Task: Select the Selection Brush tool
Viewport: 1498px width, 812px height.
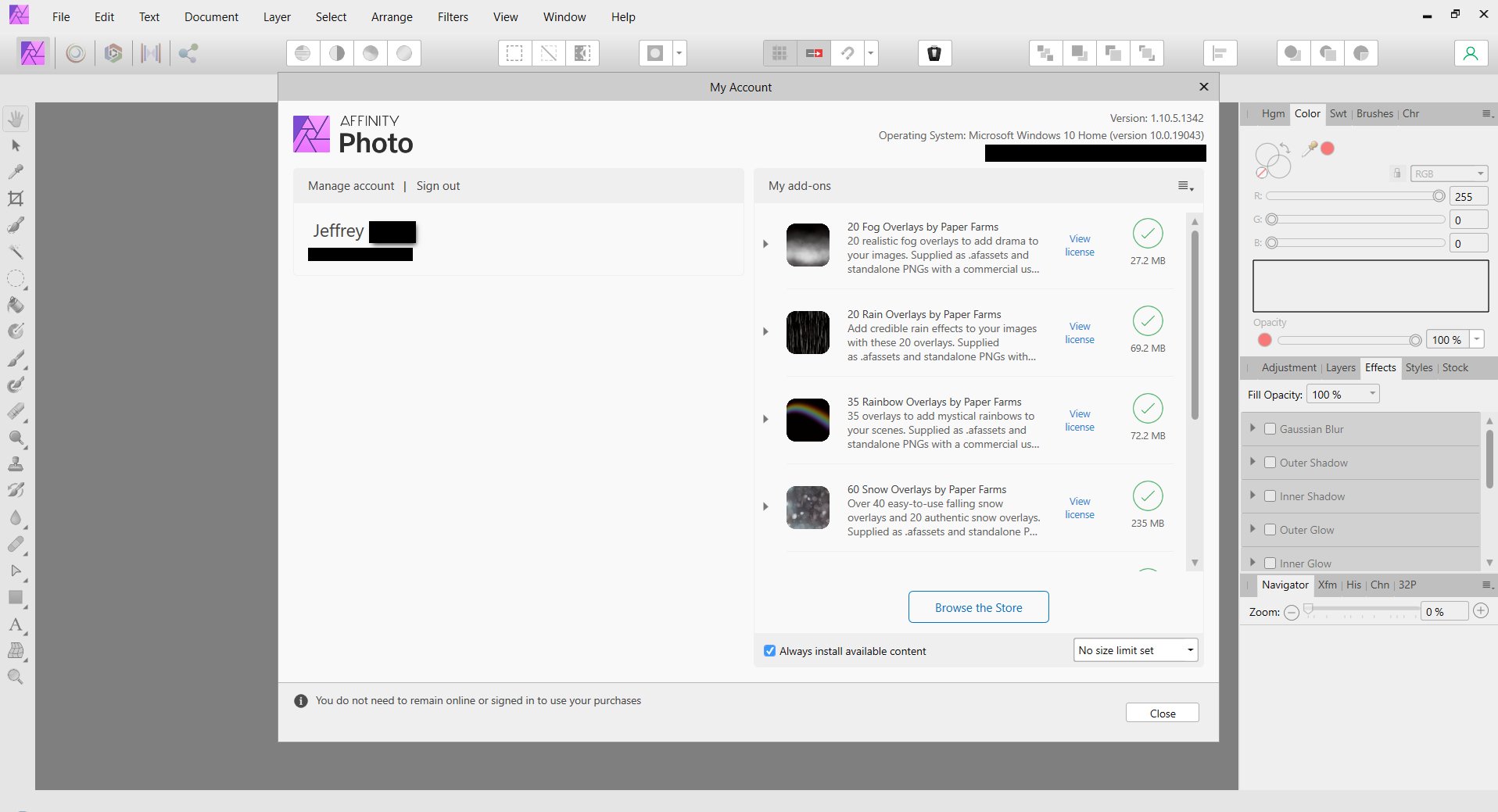Action: [x=16, y=225]
